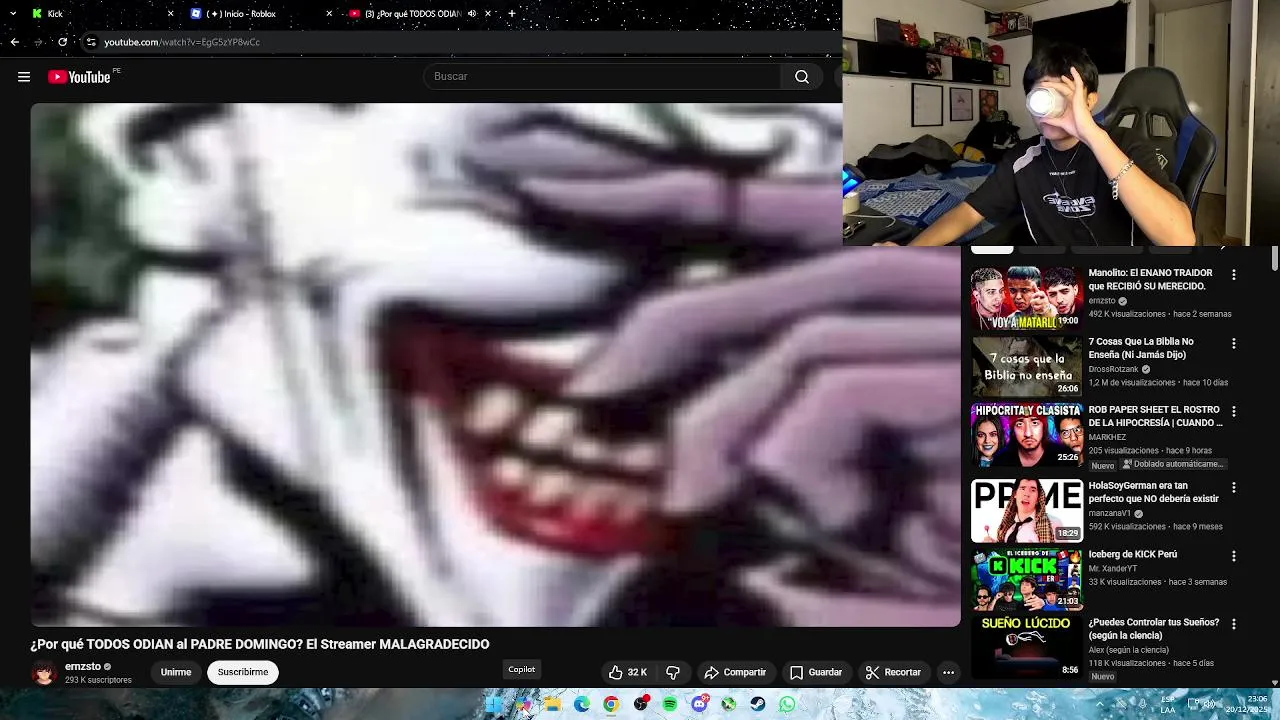
Task: Open the Recortar clip tool
Action: (x=893, y=672)
